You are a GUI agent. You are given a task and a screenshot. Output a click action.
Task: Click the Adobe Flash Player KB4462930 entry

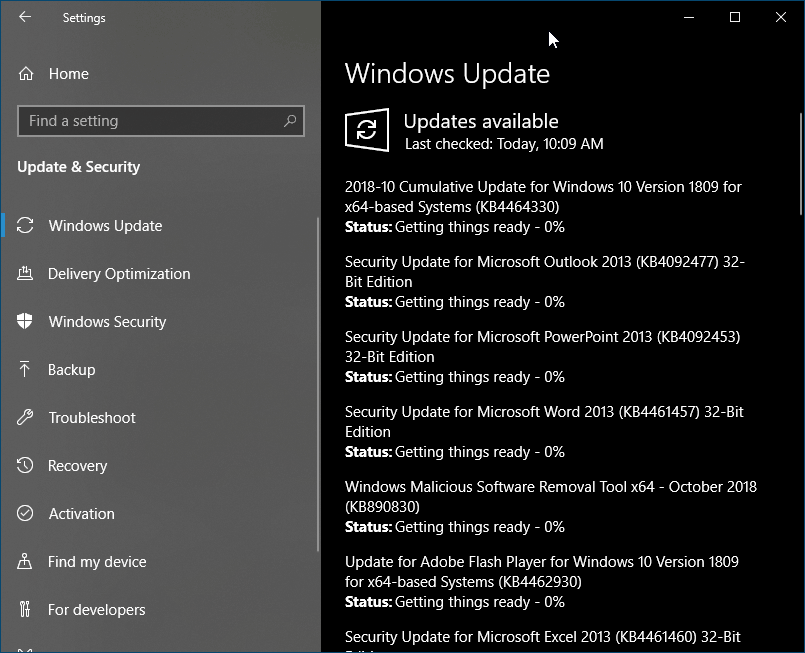tap(542, 571)
